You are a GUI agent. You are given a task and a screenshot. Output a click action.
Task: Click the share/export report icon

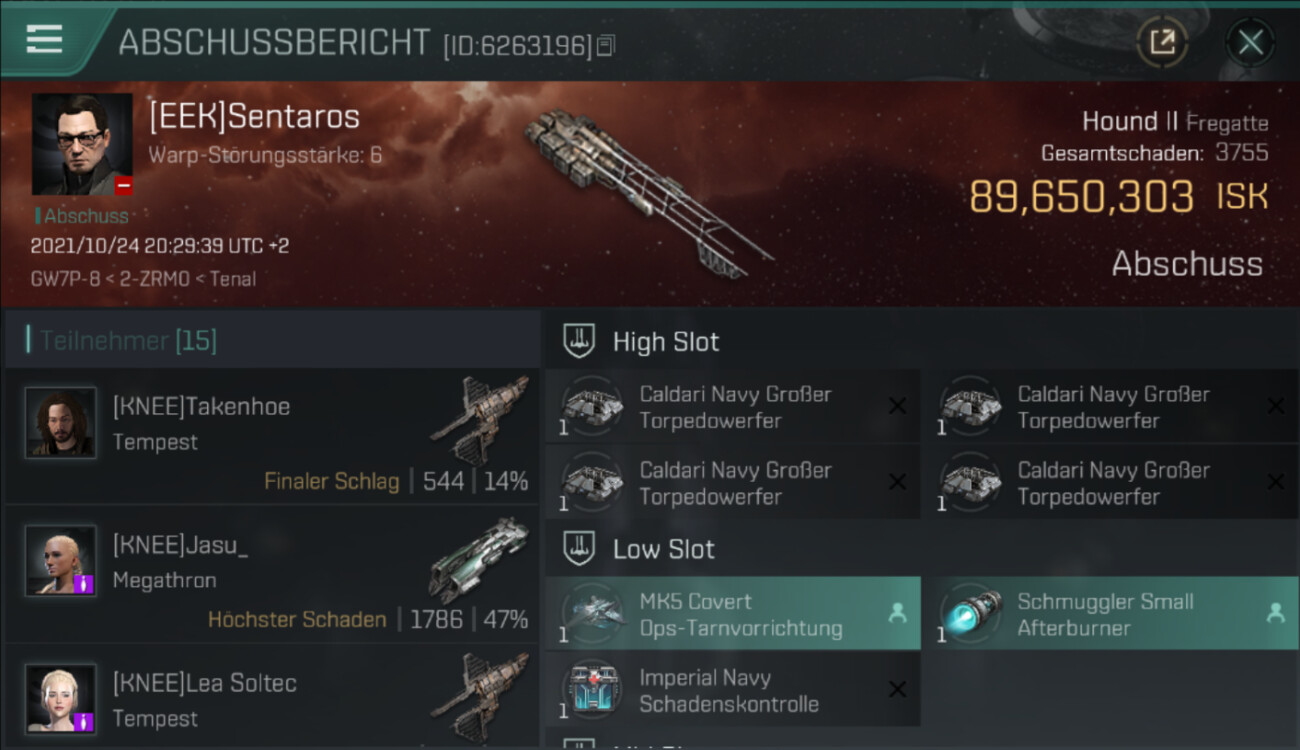click(x=1162, y=42)
